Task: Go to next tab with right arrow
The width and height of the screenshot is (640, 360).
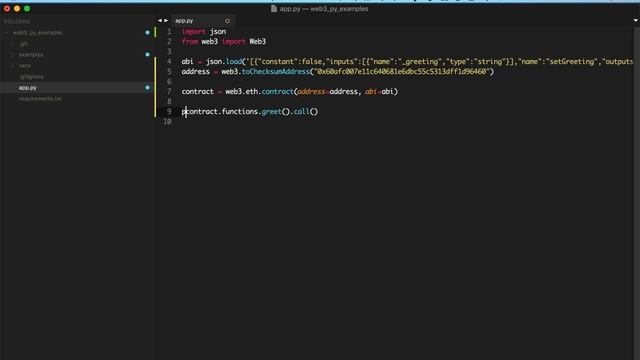Action: (166, 20)
